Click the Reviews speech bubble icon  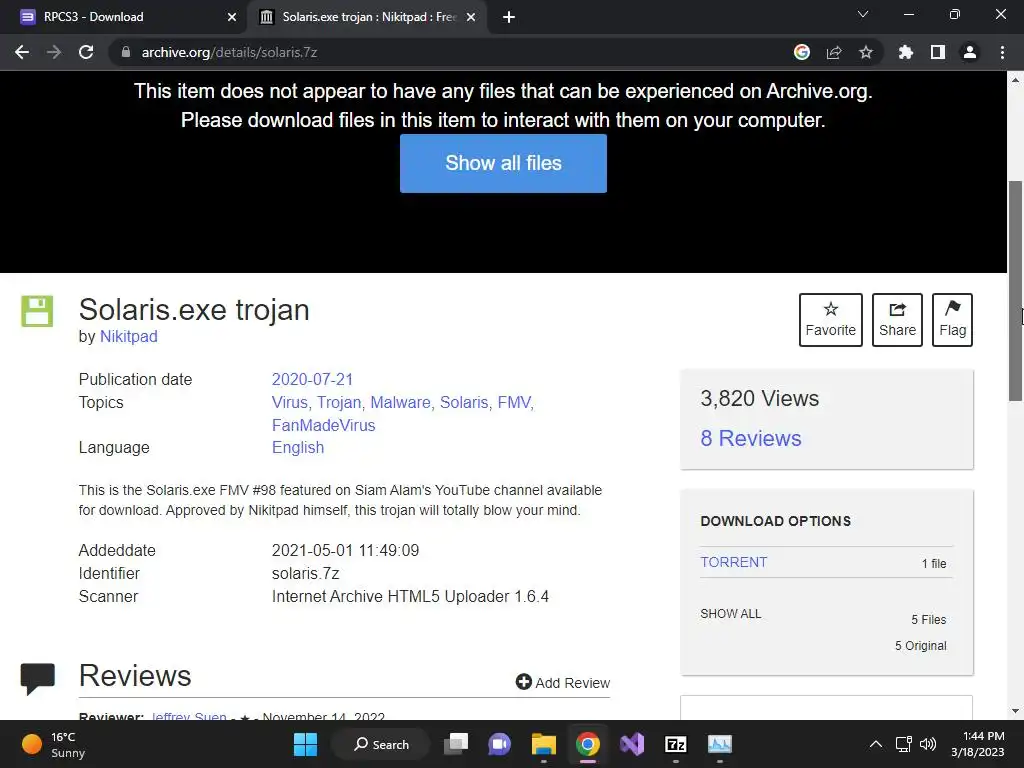[x=37, y=679]
